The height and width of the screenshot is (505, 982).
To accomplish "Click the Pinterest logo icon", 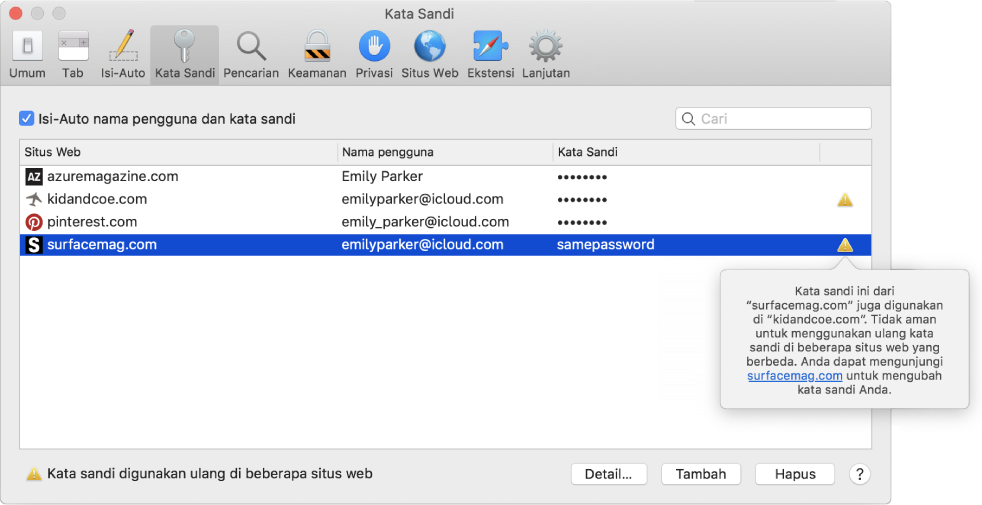I will 34,222.
